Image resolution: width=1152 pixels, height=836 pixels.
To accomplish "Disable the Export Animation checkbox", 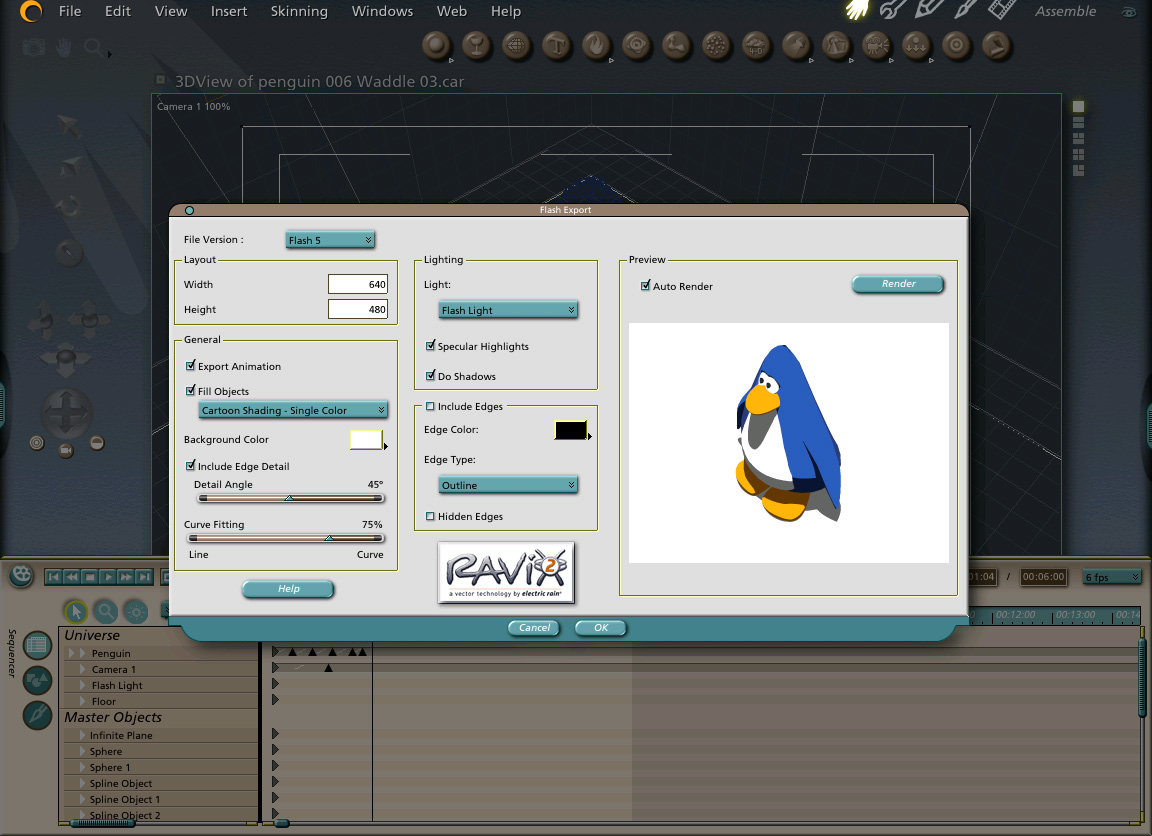I will point(191,367).
